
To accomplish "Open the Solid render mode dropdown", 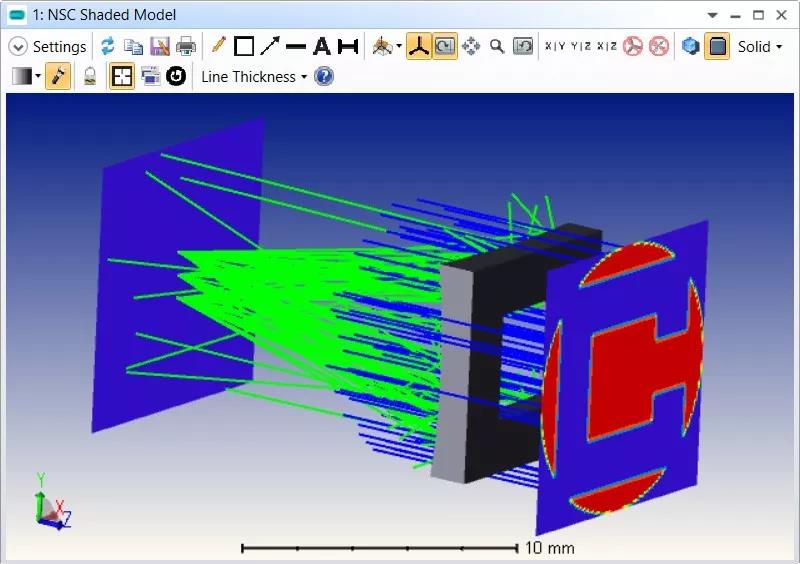I will pos(760,47).
